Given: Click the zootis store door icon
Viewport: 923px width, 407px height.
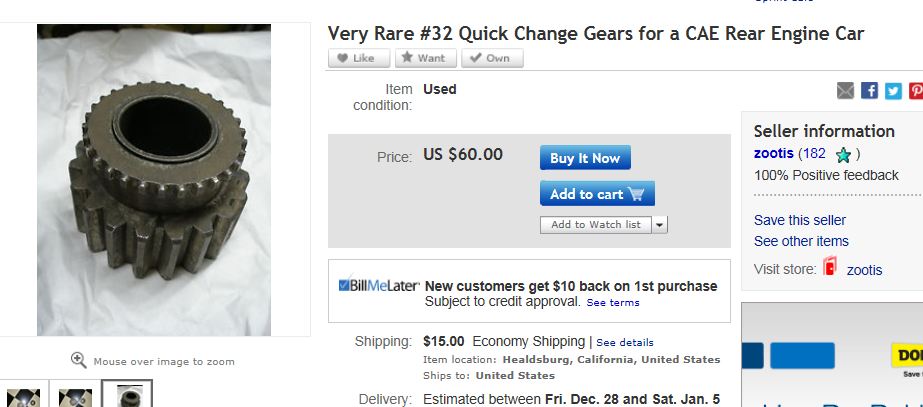Looking at the screenshot, I should 829,268.
